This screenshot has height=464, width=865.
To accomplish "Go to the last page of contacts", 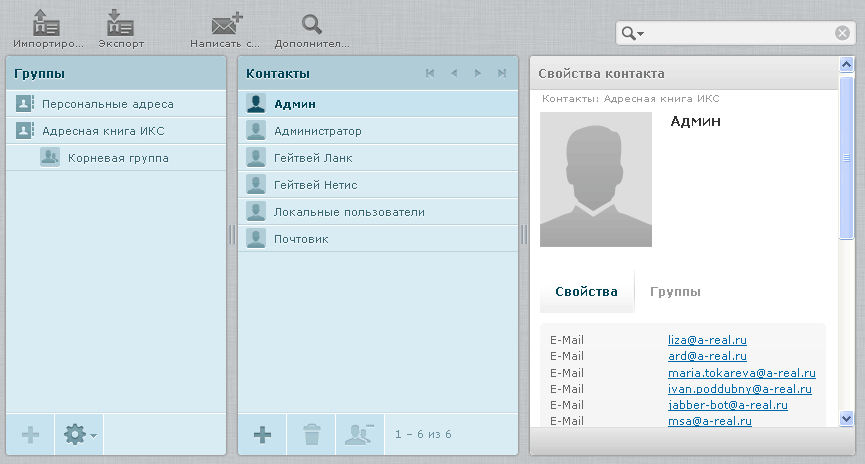I will click(x=502, y=73).
